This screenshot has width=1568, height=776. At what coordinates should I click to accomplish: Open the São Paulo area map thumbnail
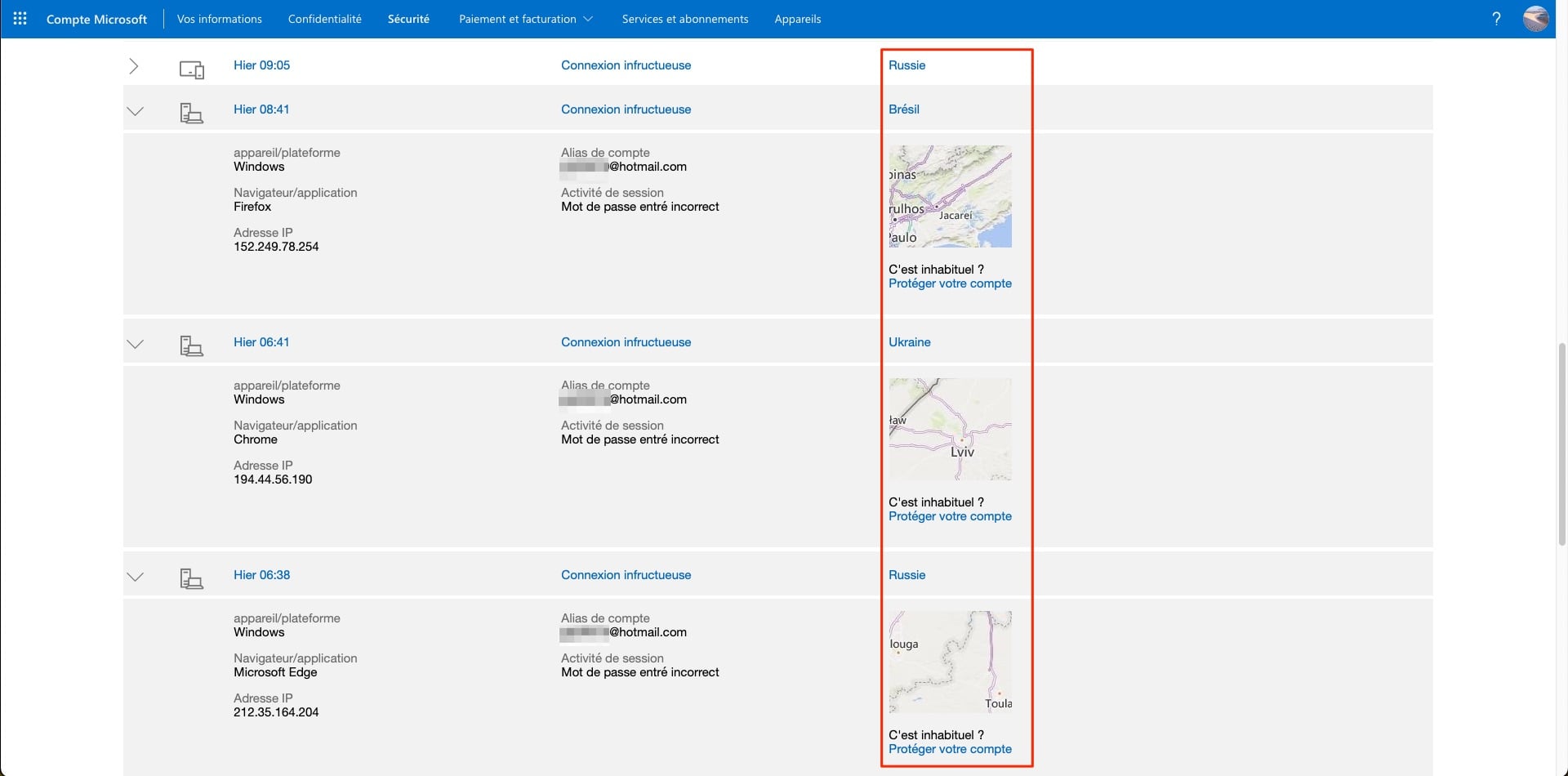[950, 196]
